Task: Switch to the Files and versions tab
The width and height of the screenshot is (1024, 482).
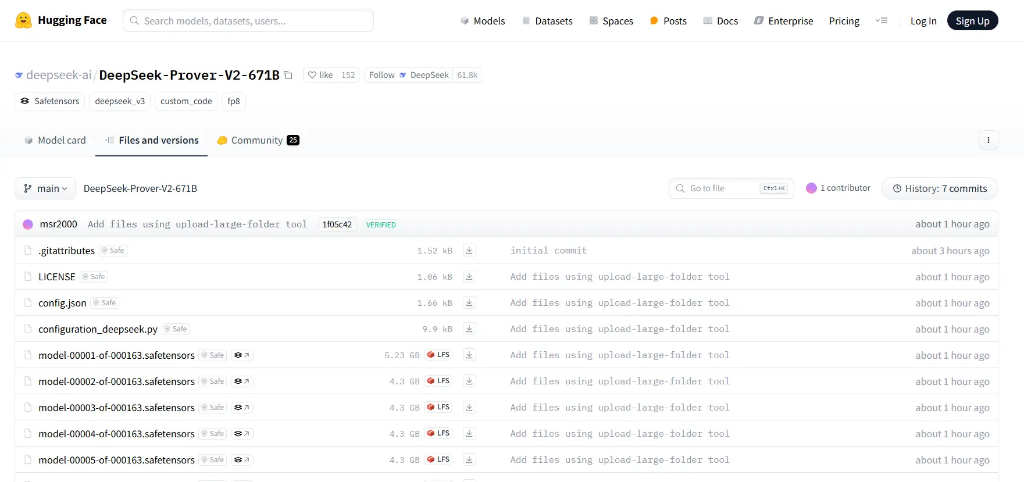Action: click(152, 140)
